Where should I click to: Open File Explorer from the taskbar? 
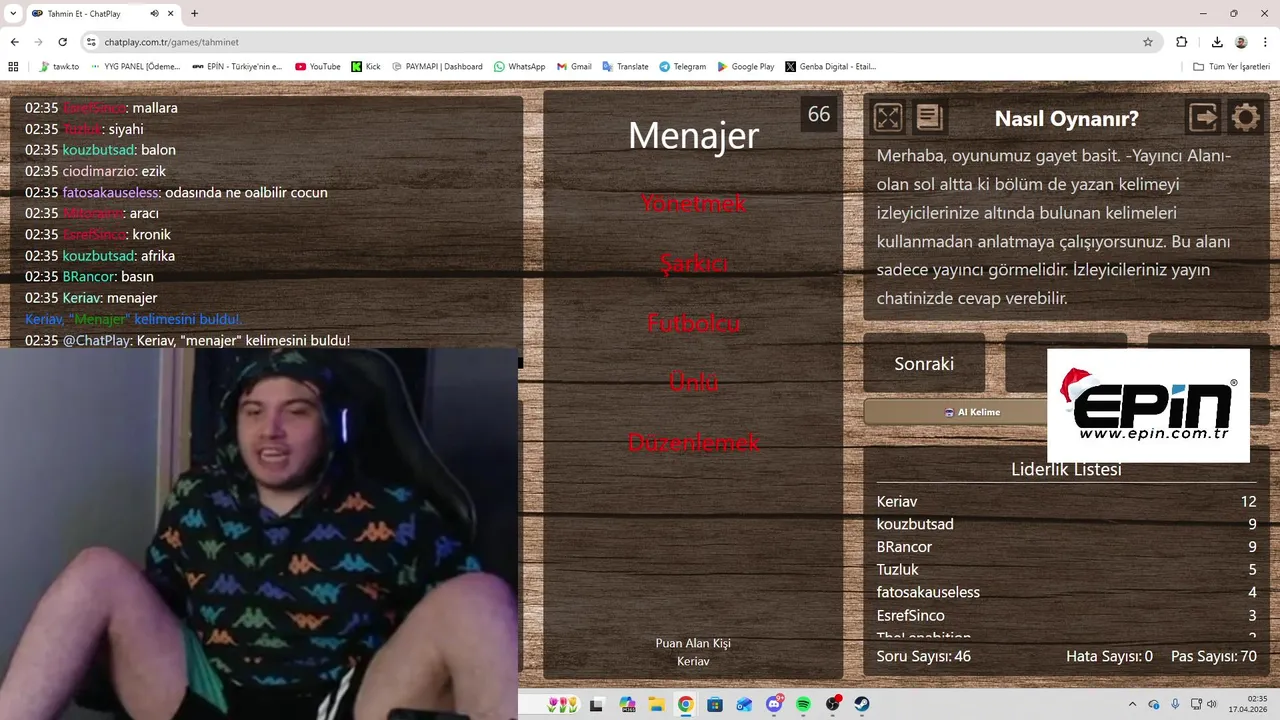[x=656, y=704]
